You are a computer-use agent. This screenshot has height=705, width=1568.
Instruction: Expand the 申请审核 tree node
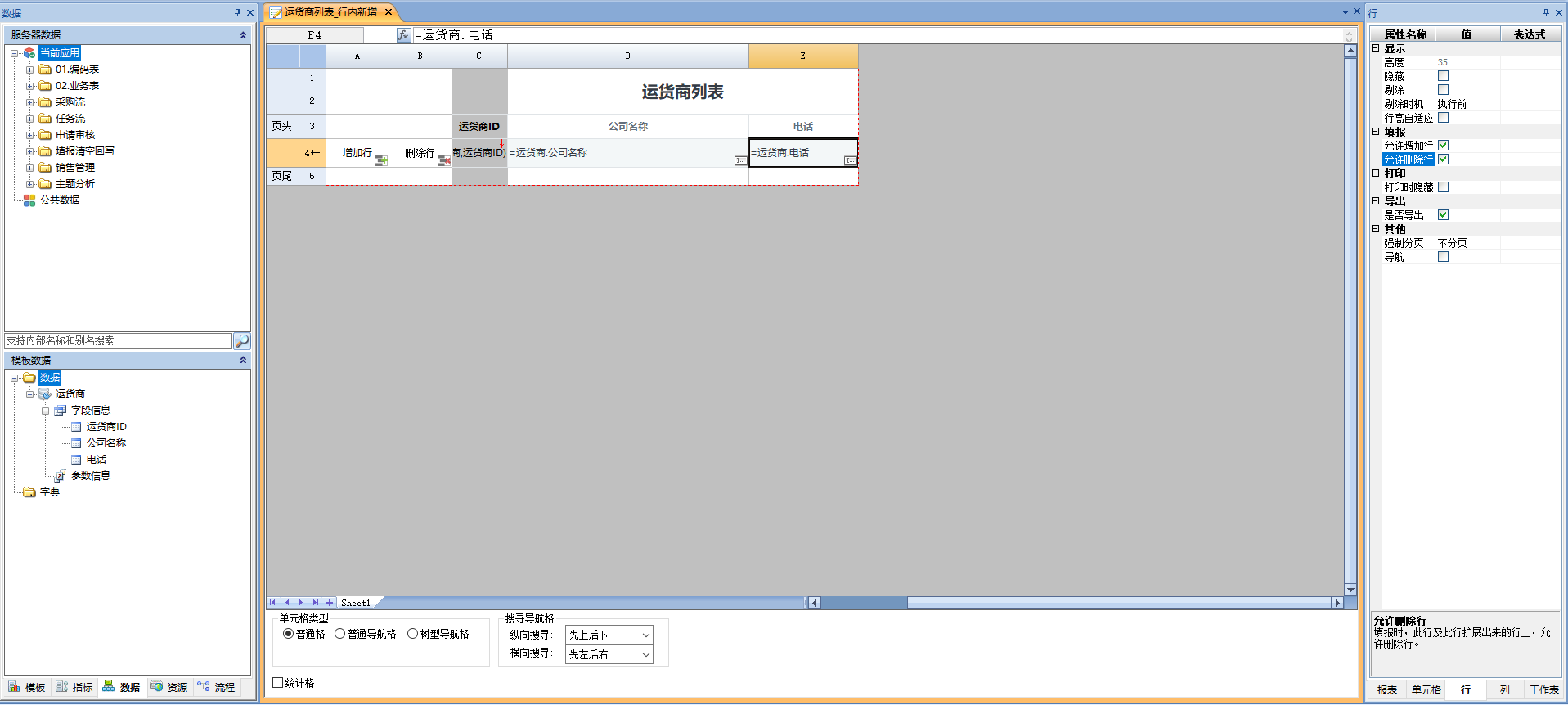[x=30, y=135]
